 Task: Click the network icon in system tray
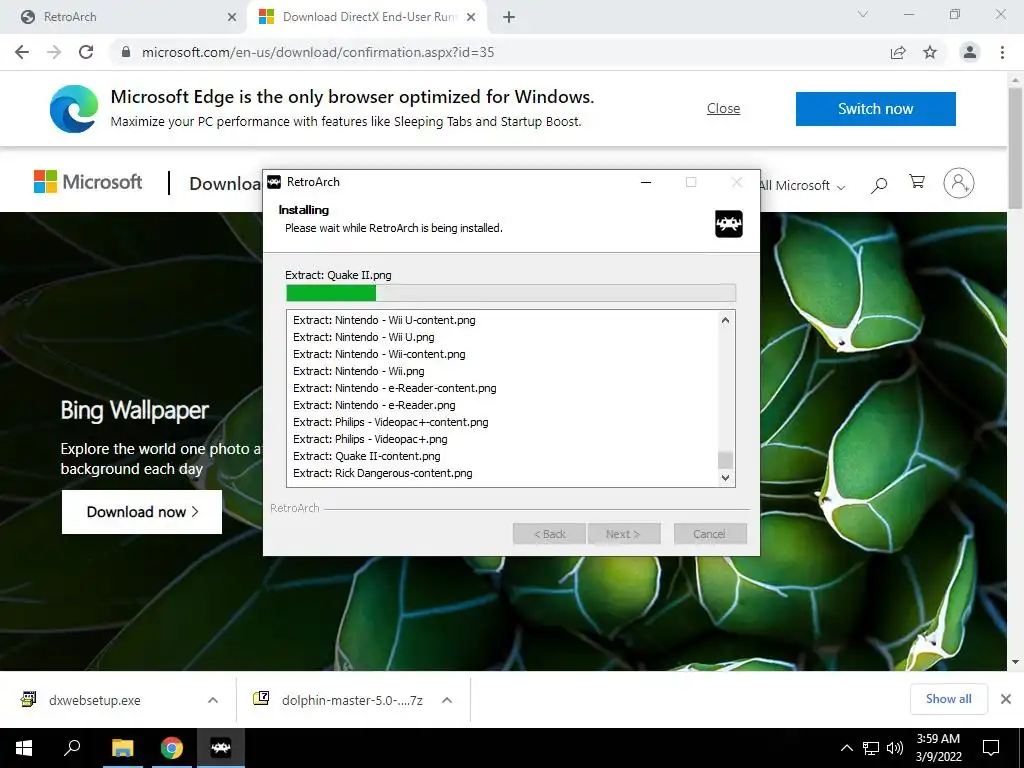pos(871,748)
